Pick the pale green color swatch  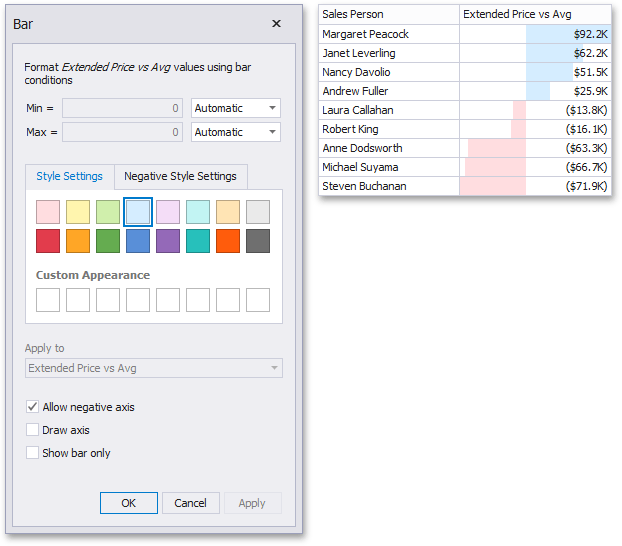click(x=108, y=212)
